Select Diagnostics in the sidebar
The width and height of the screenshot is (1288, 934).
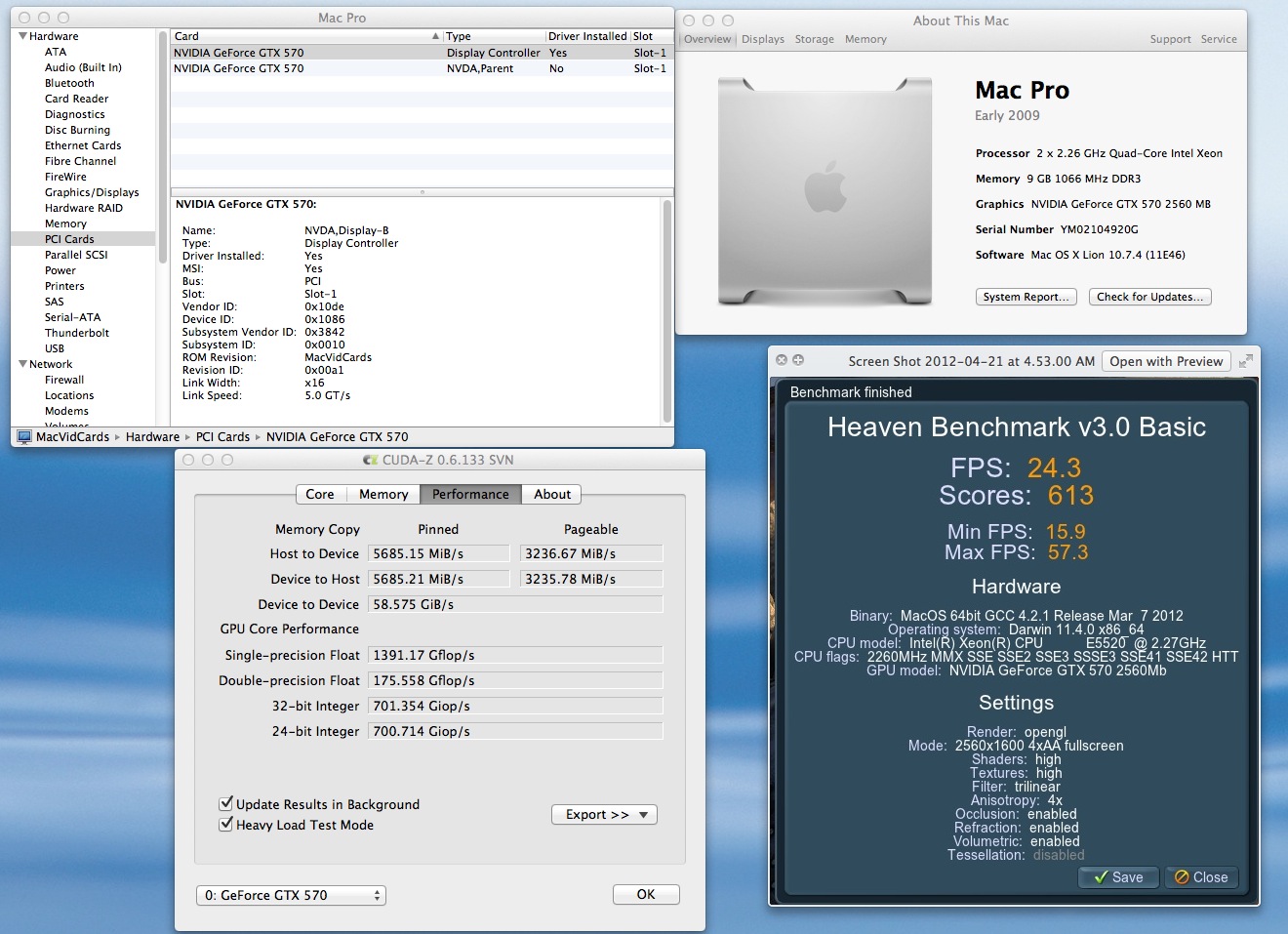[x=74, y=114]
